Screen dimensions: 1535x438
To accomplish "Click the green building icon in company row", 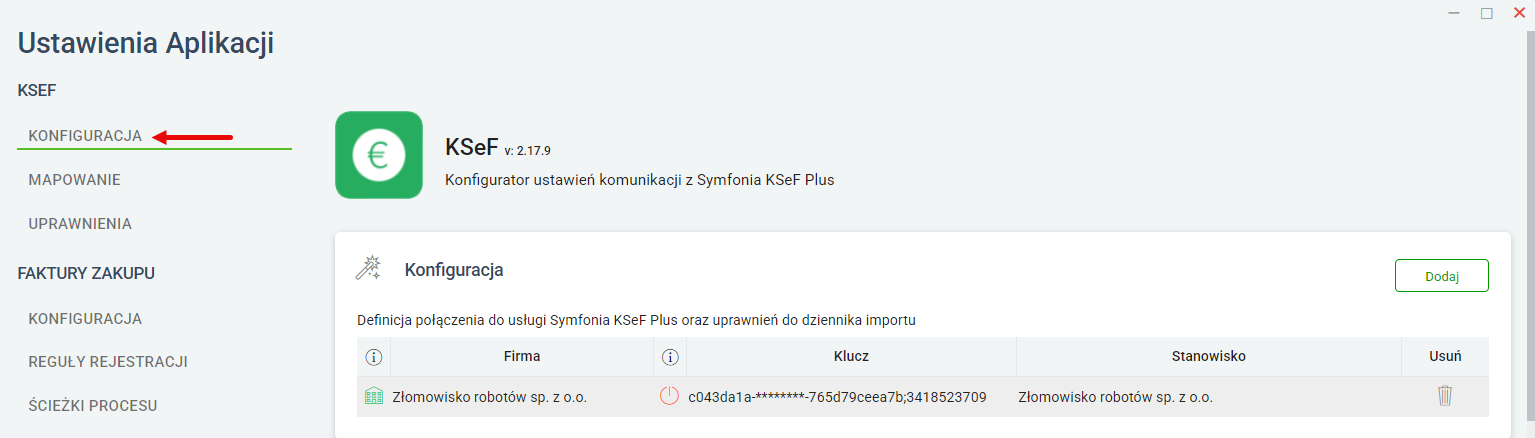I will tap(375, 397).
